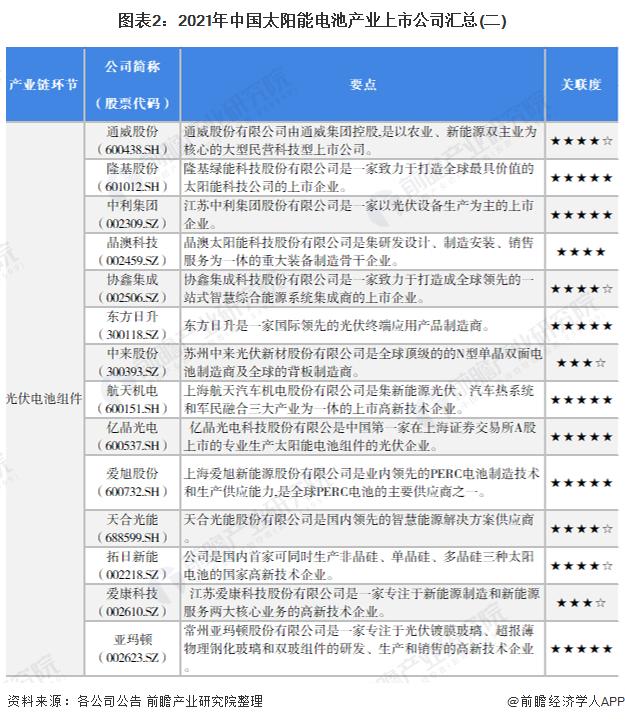Select the 产业链环节 column header
Screen dimensions: 625x722
44,84
